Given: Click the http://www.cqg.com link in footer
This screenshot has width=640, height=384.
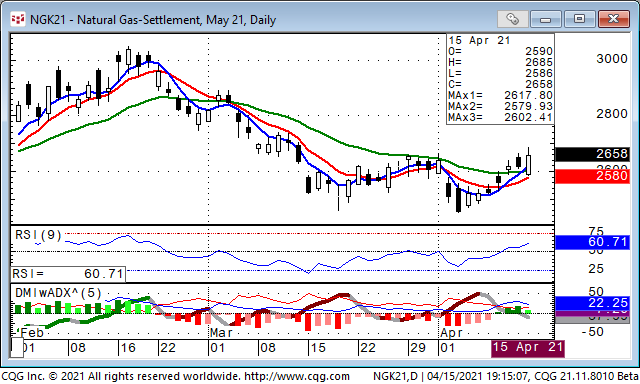Looking at the screenshot, I should pyautogui.click(x=296, y=376).
